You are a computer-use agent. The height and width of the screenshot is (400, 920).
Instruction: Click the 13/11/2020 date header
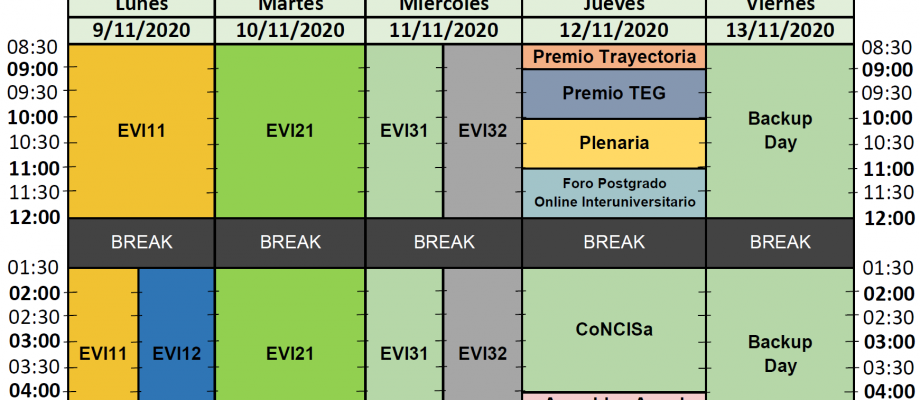781,30
